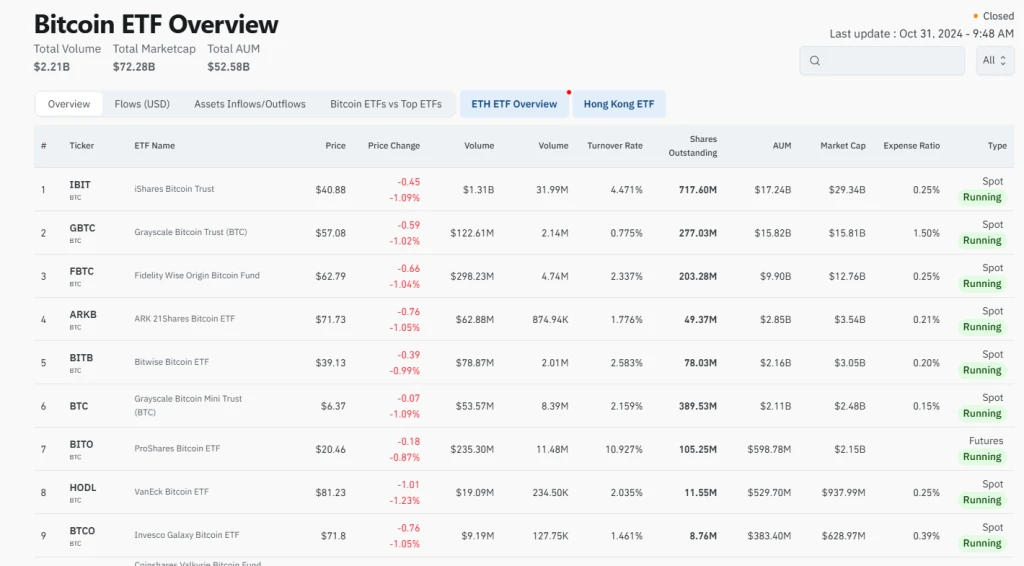This screenshot has width=1024, height=566.
Task: Select the Assets Inflows/Outflows tab
Action: (x=250, y=104)
